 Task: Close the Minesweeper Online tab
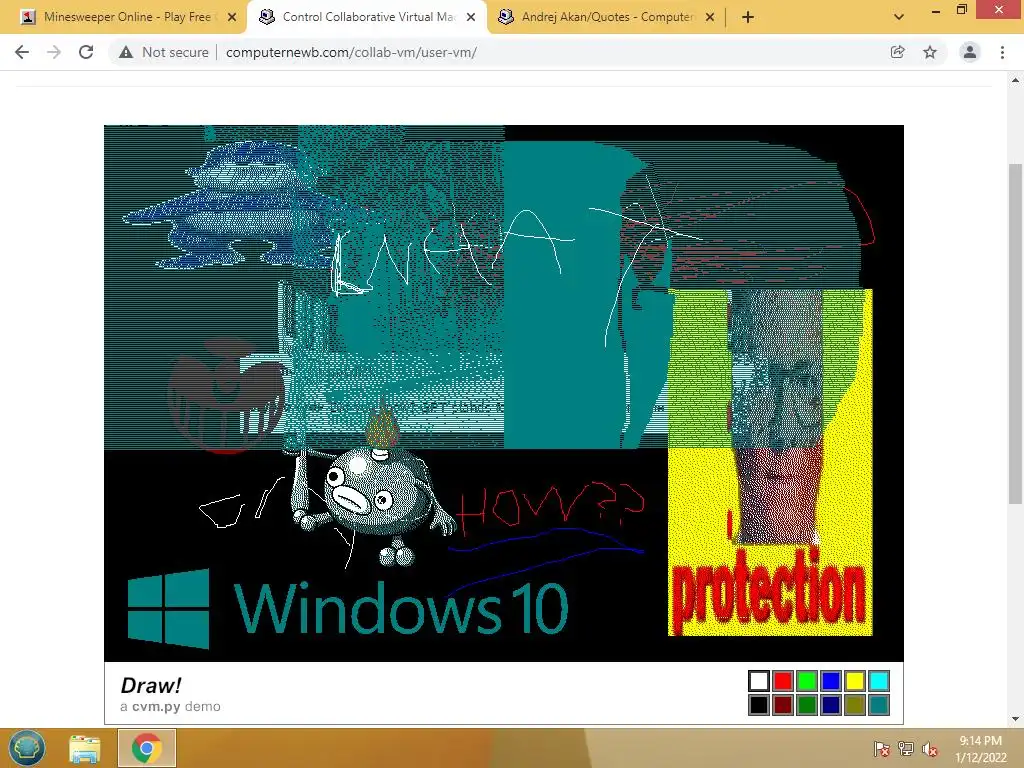[232, 17]
